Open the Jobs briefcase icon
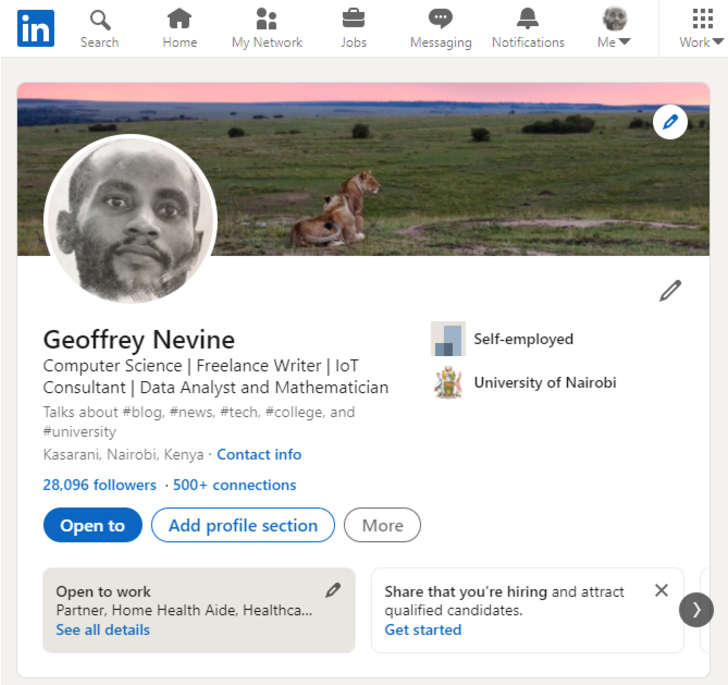Image resolution: width=728 pixels, height=685 pixels. pos(353,20)
